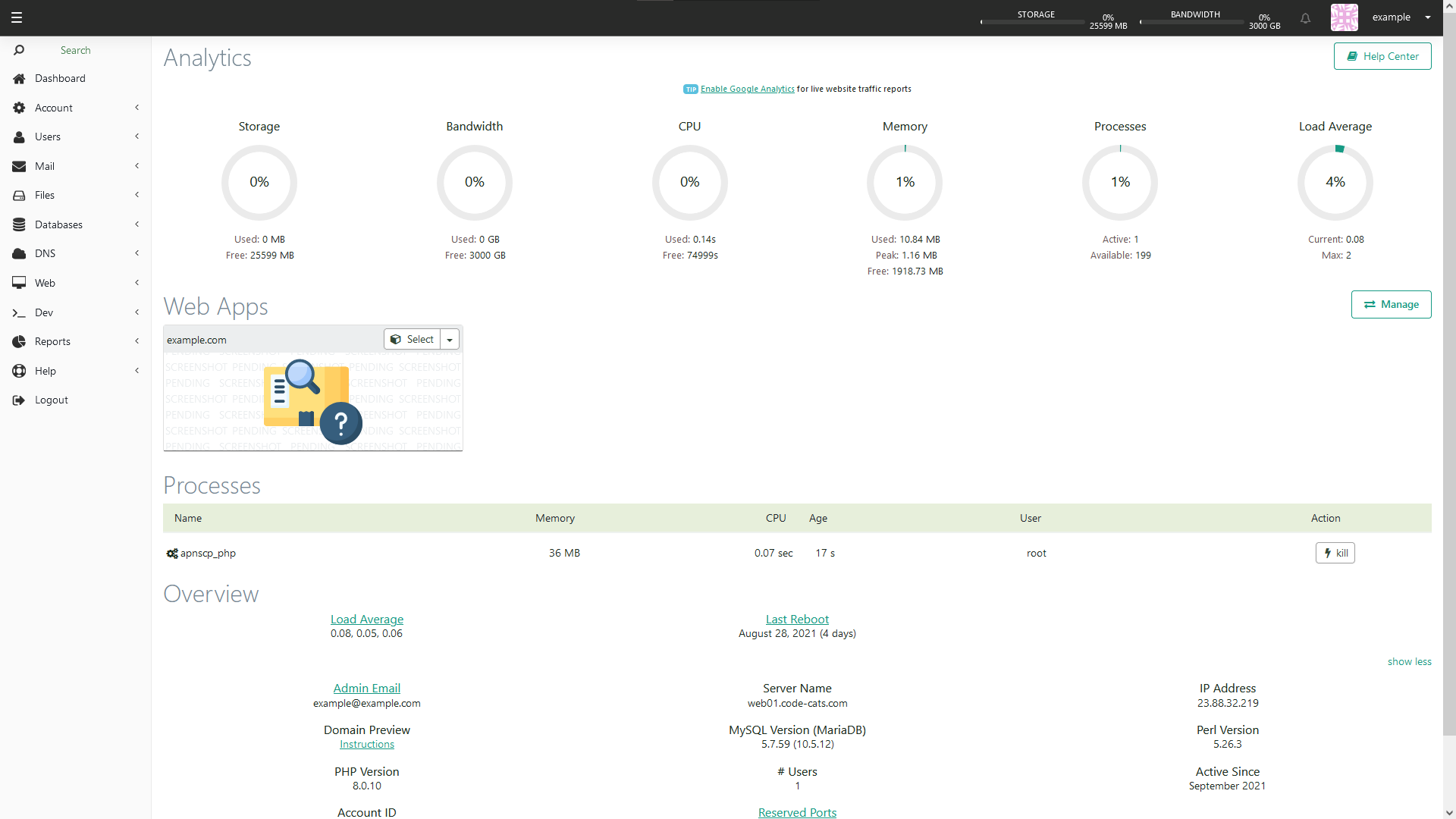Open the example user dropdown arrow

(x=1427, y=17)
